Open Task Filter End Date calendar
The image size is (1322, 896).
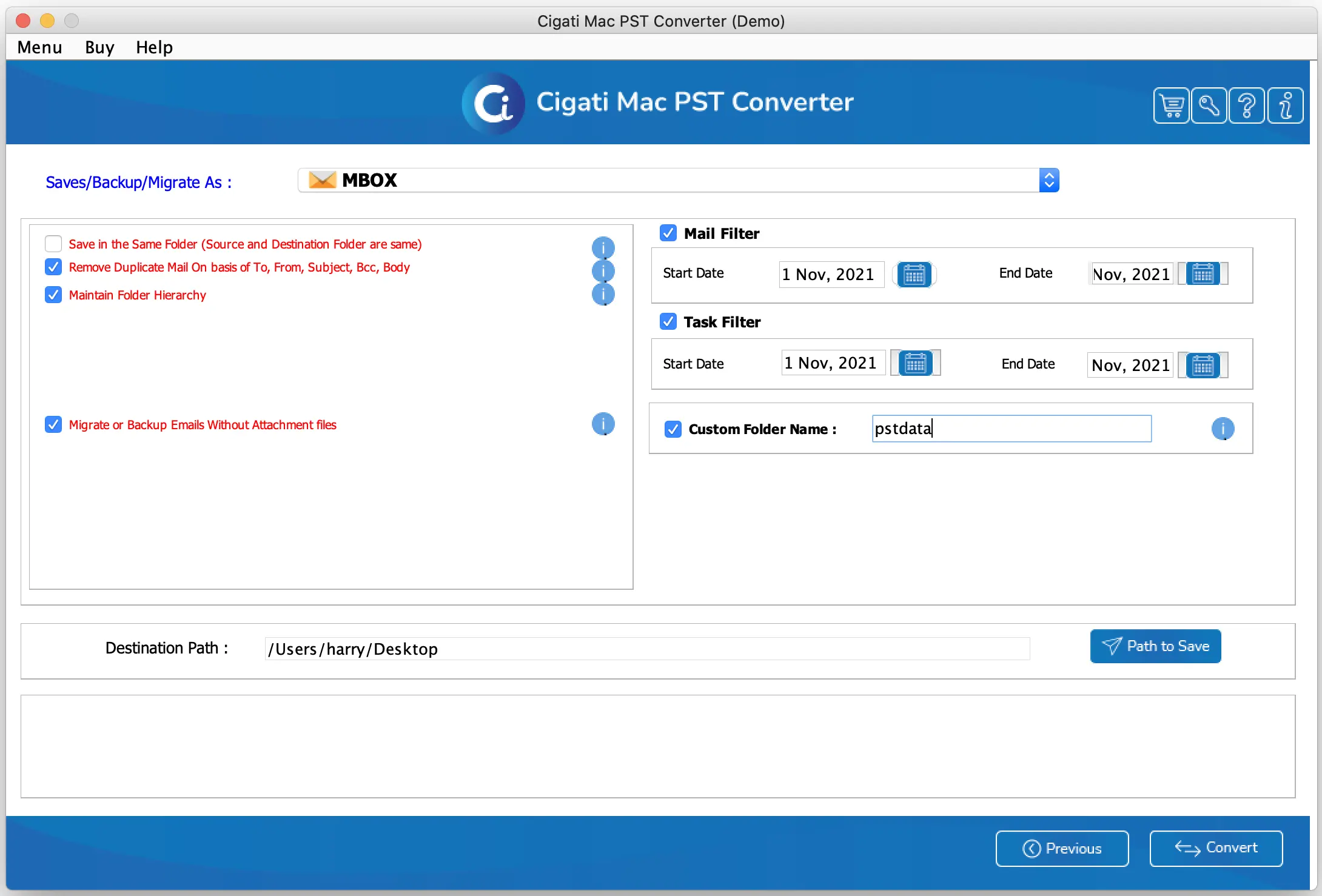point(1203,365)
